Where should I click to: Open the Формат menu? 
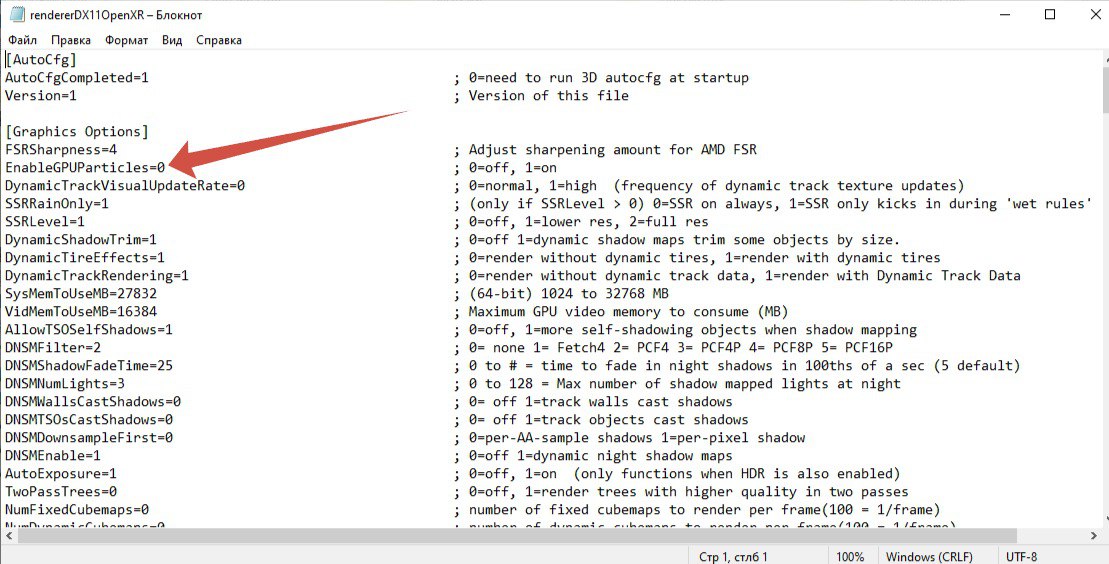point(127,40)
